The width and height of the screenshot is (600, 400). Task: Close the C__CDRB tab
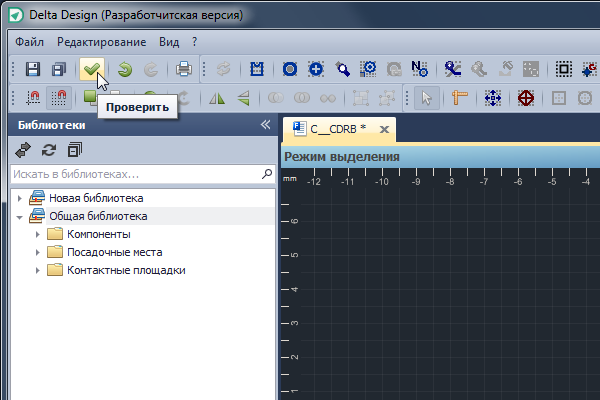[383, 129]
